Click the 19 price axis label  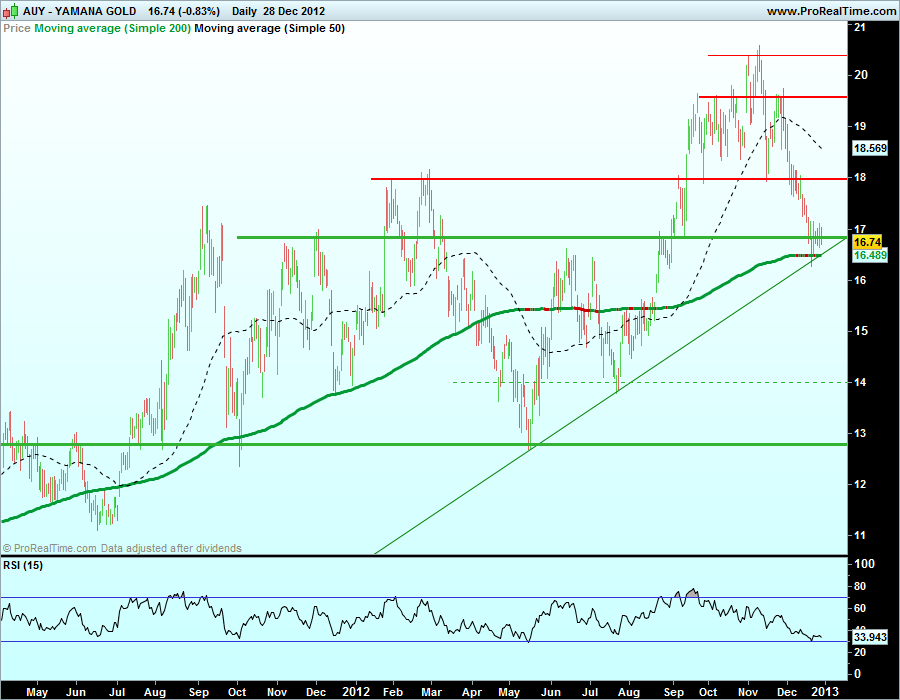(860, 126)
